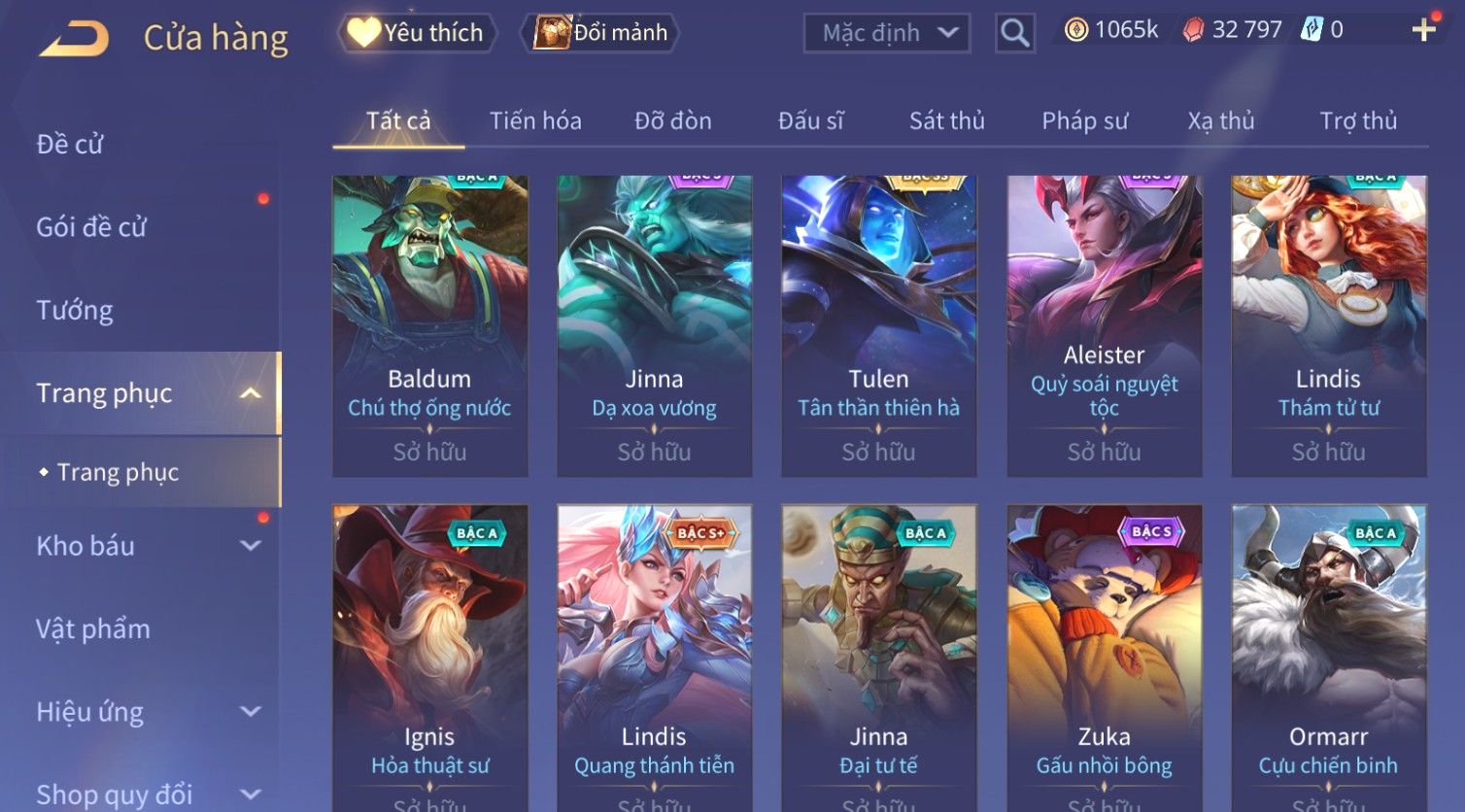Open the search magnifier icon
Image resolution: width=1465 pixels, height=812 pixels.
click(x=1014, y=33)
